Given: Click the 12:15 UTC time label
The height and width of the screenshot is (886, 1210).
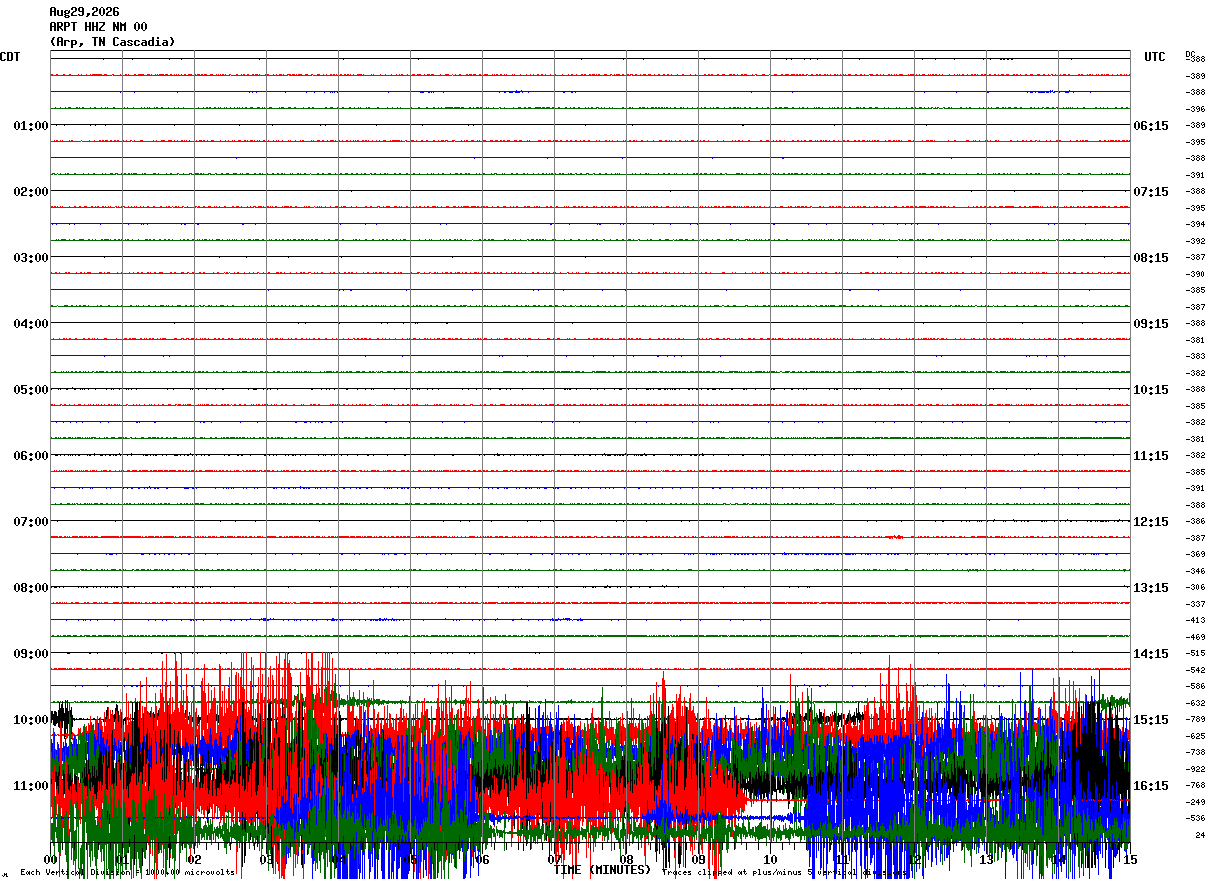Looking at the screenshot, I should coord(1150,522).
